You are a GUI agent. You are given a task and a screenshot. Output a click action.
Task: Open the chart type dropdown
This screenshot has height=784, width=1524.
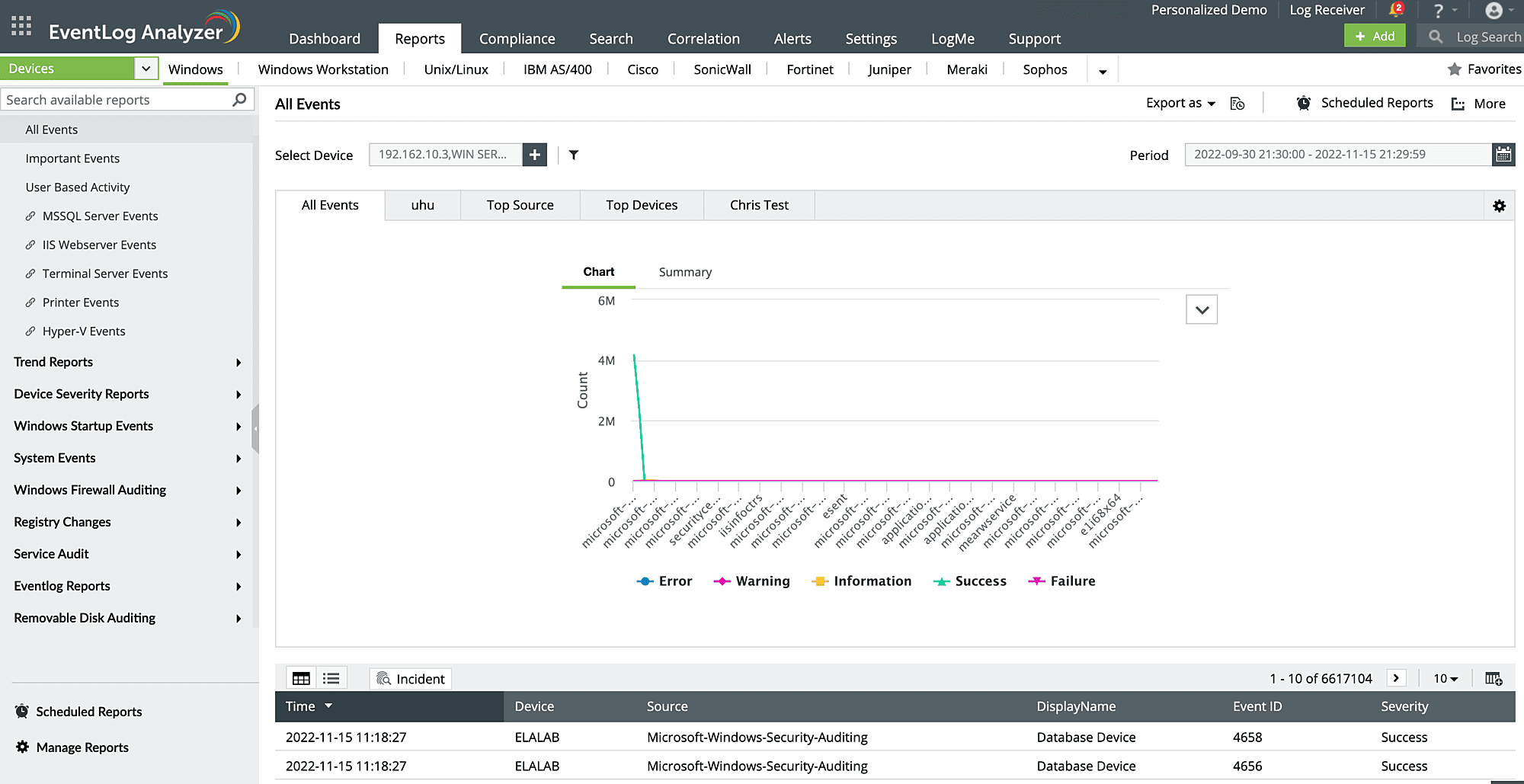click(1202, 309)
